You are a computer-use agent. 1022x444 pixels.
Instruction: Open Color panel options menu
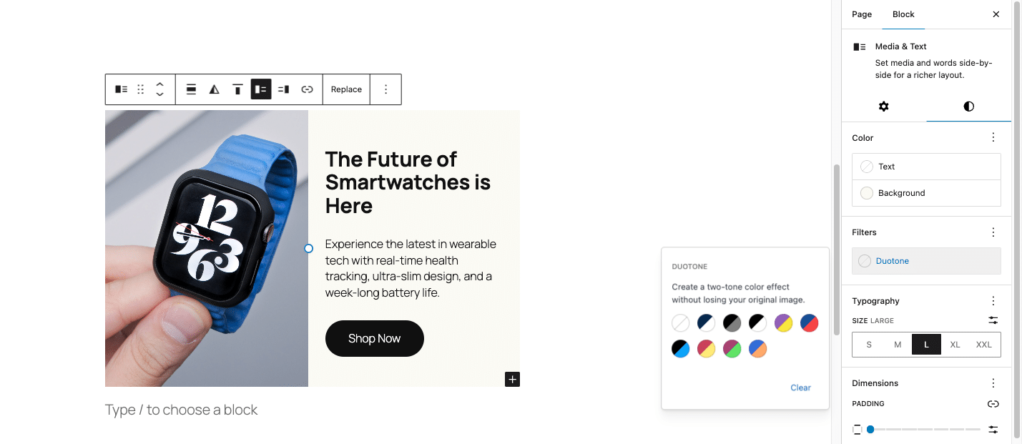[x=993, y=138]
